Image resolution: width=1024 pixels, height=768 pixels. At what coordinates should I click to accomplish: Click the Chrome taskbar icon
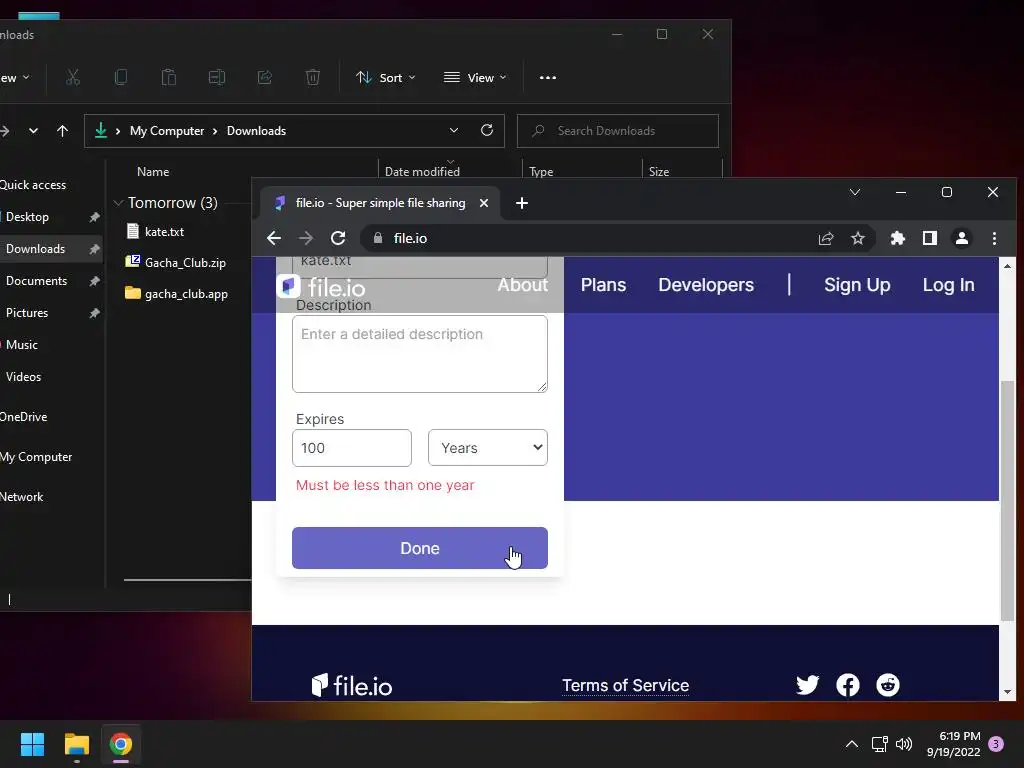(121, 744)
